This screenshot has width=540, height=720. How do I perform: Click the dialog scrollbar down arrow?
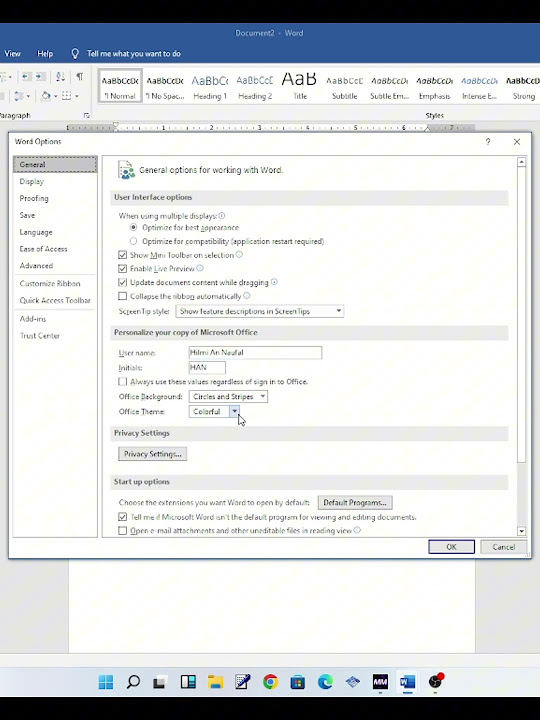(x=521, y=531)
